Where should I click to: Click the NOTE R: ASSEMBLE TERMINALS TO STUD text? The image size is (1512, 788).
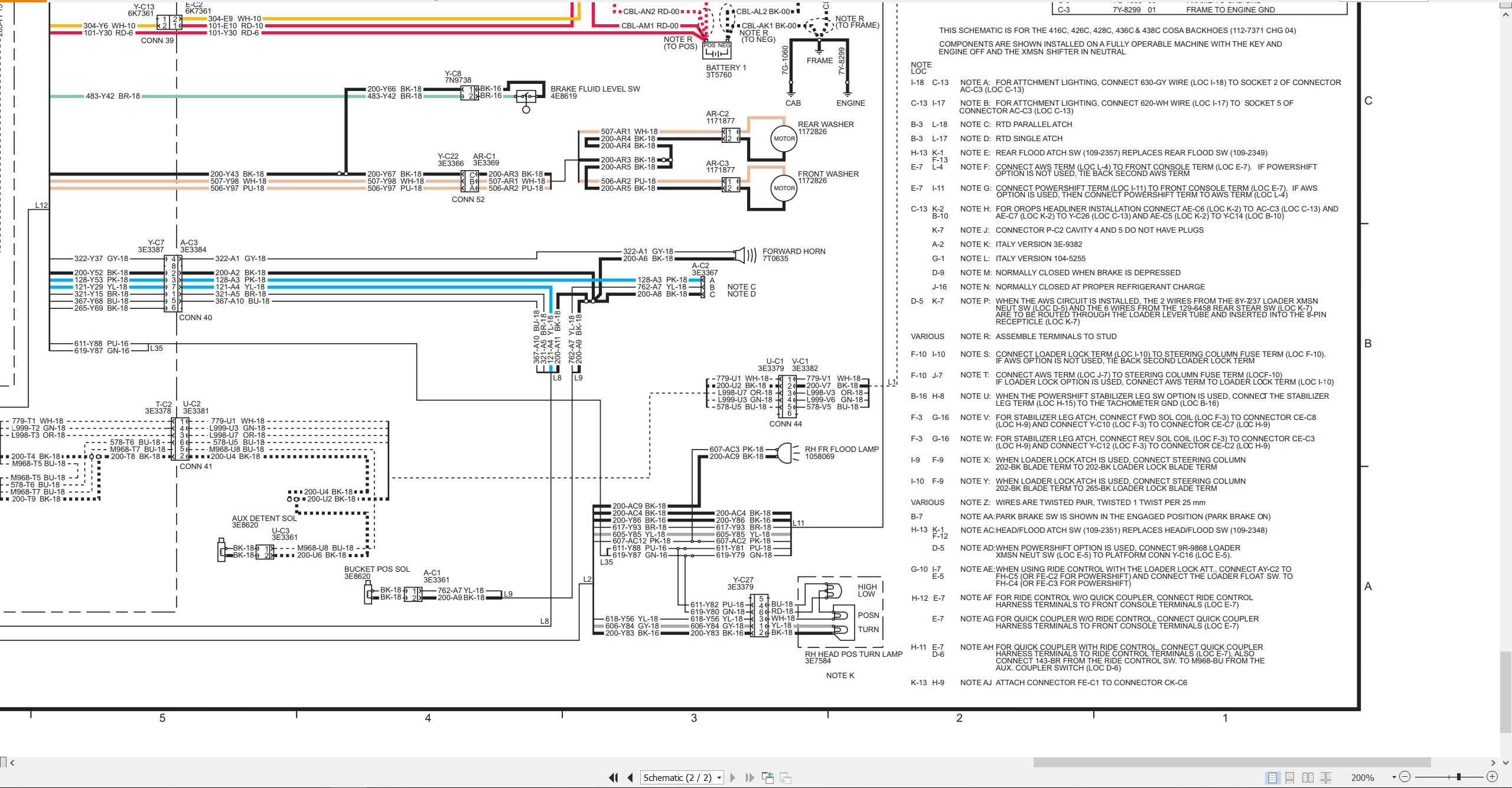pyautogui.click(x=1038, y=336)
